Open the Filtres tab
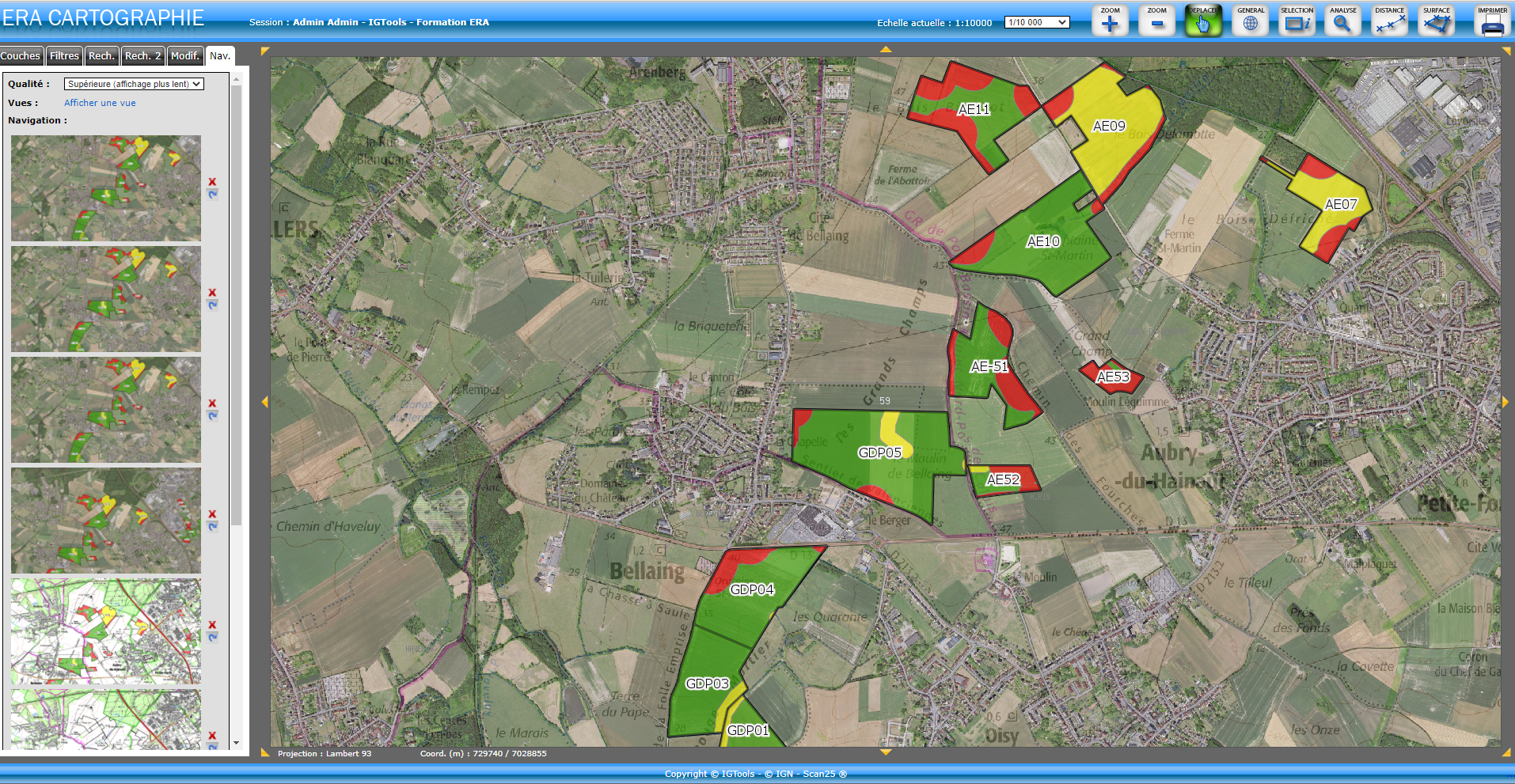The width and height of the screenshot is (1515, 784). [64, 56]
